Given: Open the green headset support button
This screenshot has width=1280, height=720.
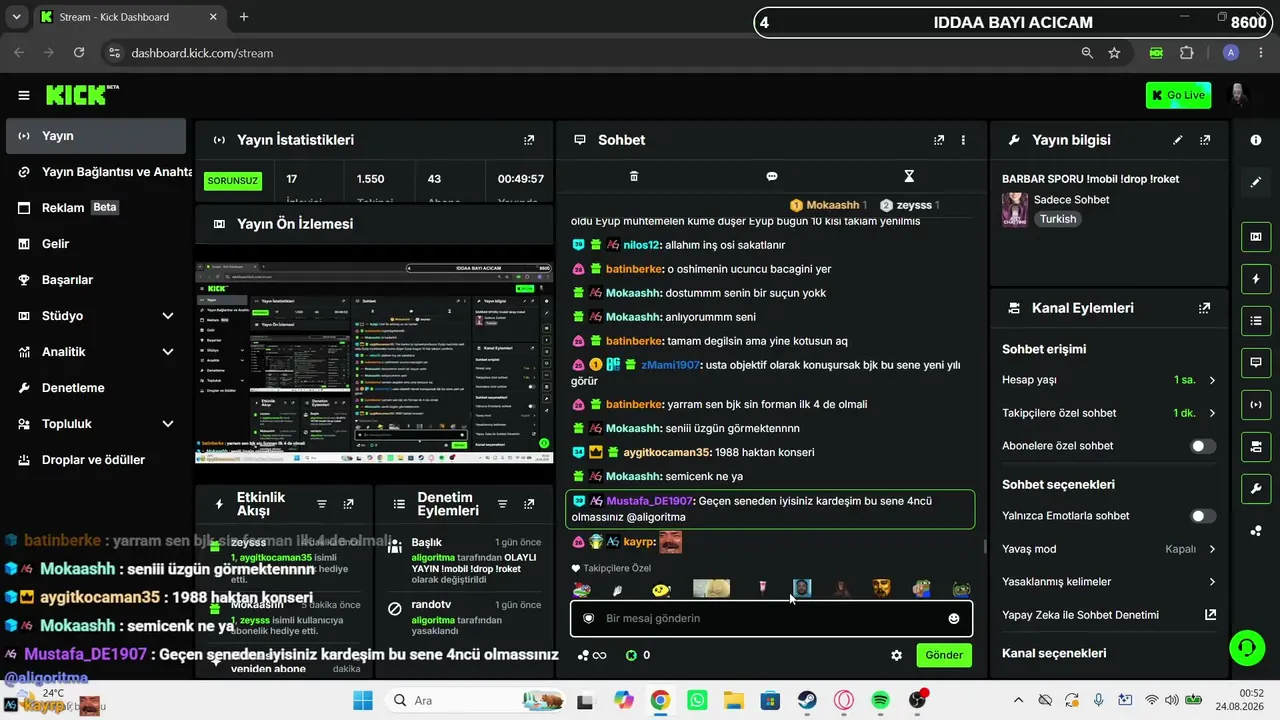Looking at the screenshot, I should 1246,647.
